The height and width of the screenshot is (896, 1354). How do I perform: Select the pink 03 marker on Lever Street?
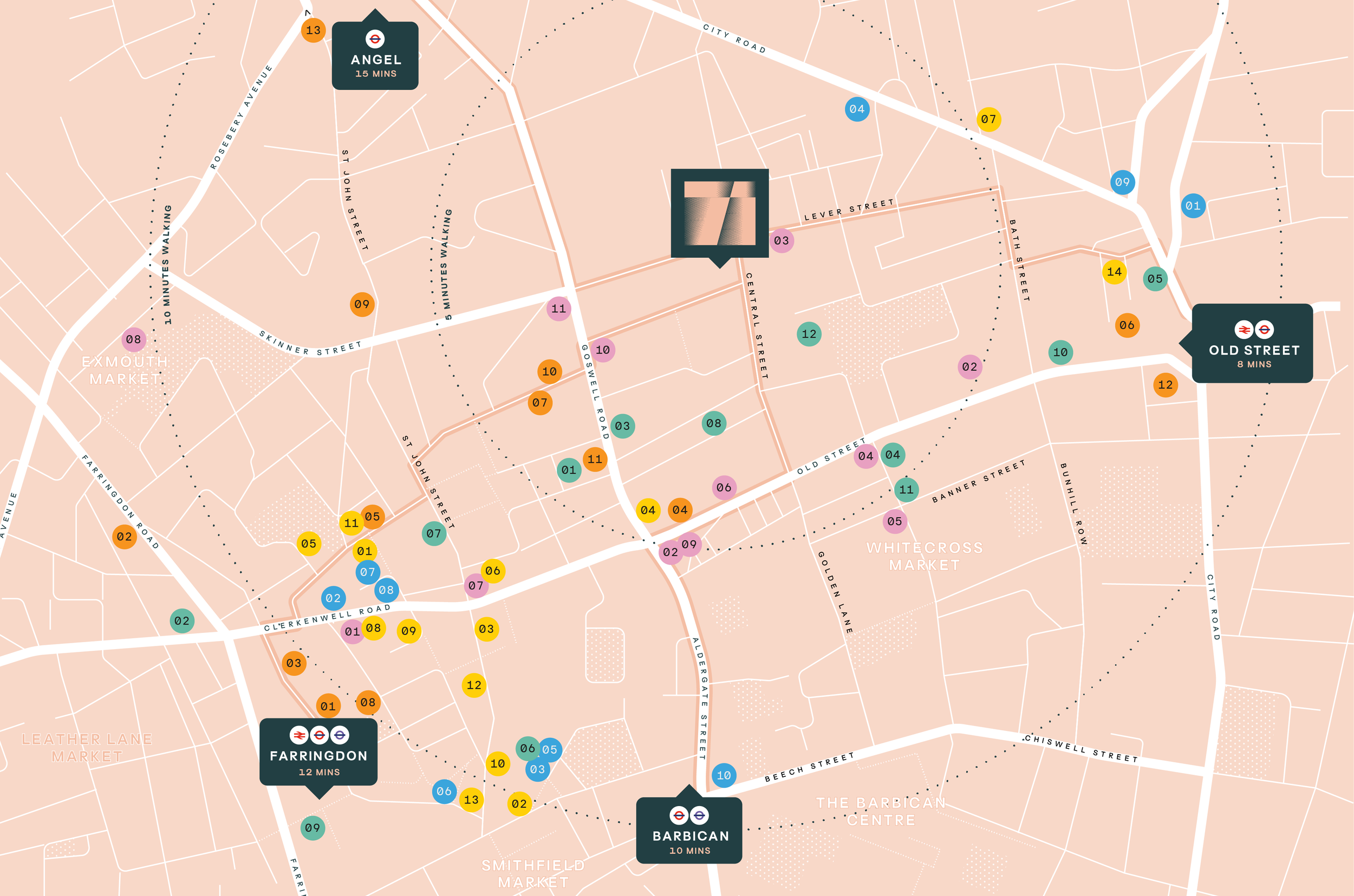click(x=782, y=240)
